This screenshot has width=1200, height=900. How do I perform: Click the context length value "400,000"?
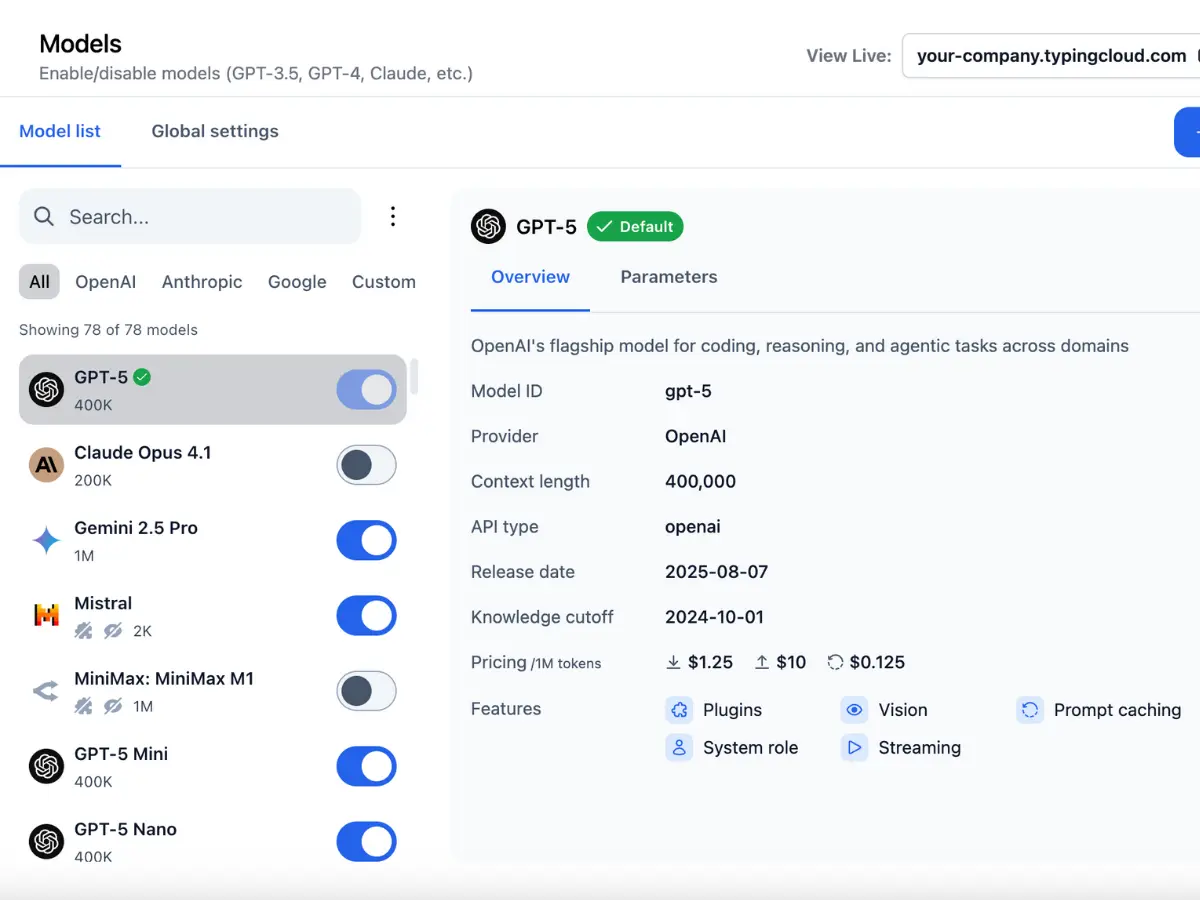(x=700, y=481)
